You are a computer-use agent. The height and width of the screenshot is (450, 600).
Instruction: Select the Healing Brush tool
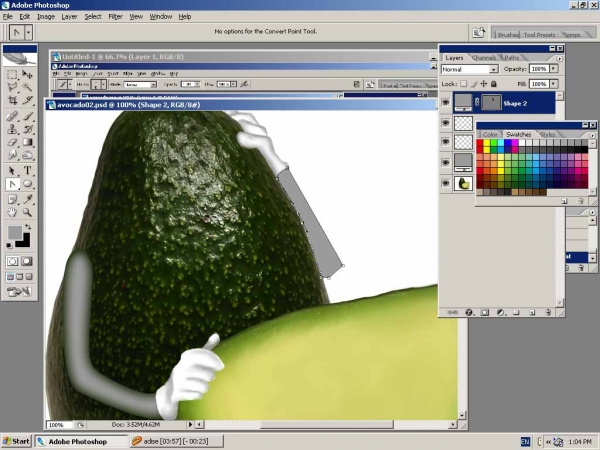point(12,116)
